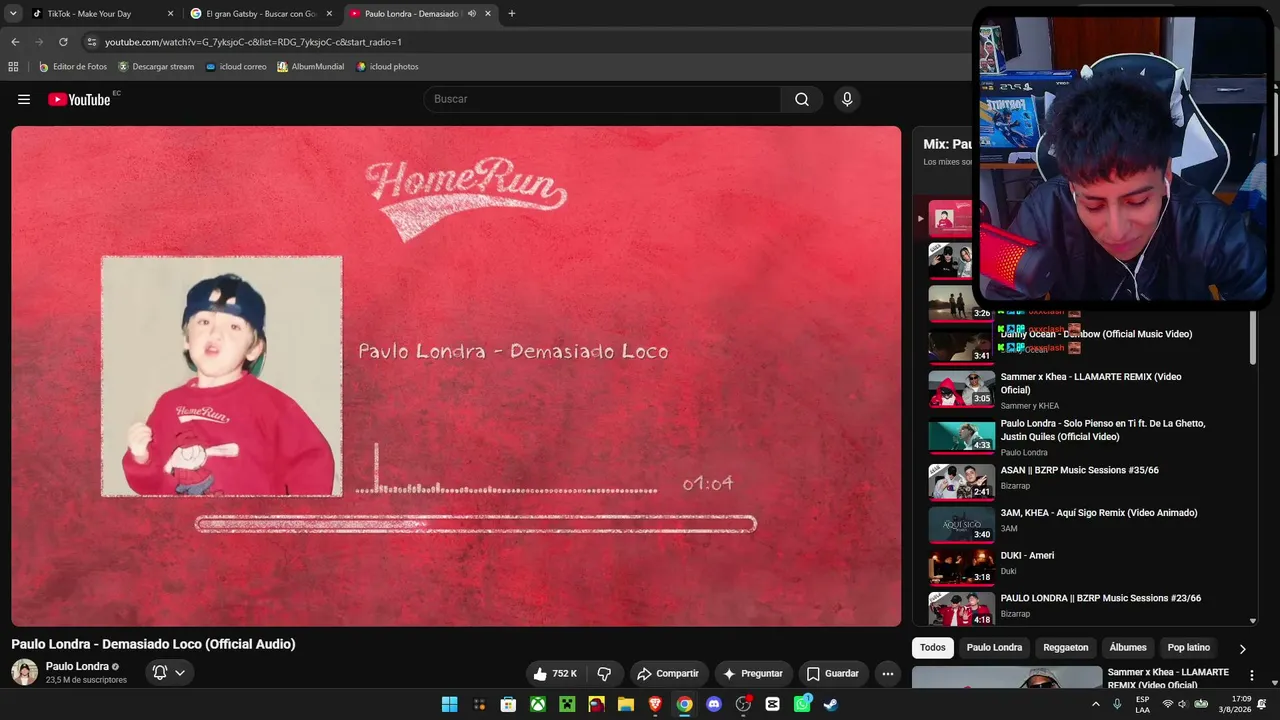Open Brave browser from the taskbar
This screenshot has height=720, width=1280.
tap(655, 704)
